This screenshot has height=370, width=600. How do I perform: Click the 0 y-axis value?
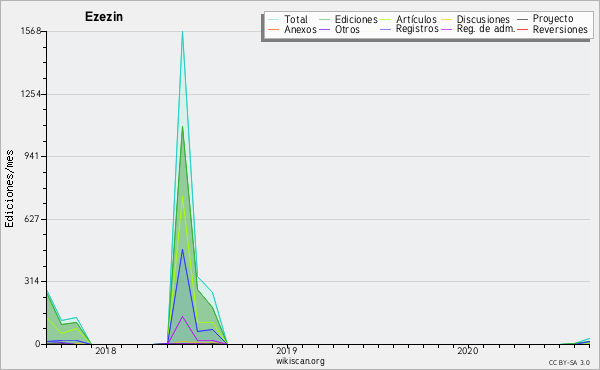(x=38, y=344)
